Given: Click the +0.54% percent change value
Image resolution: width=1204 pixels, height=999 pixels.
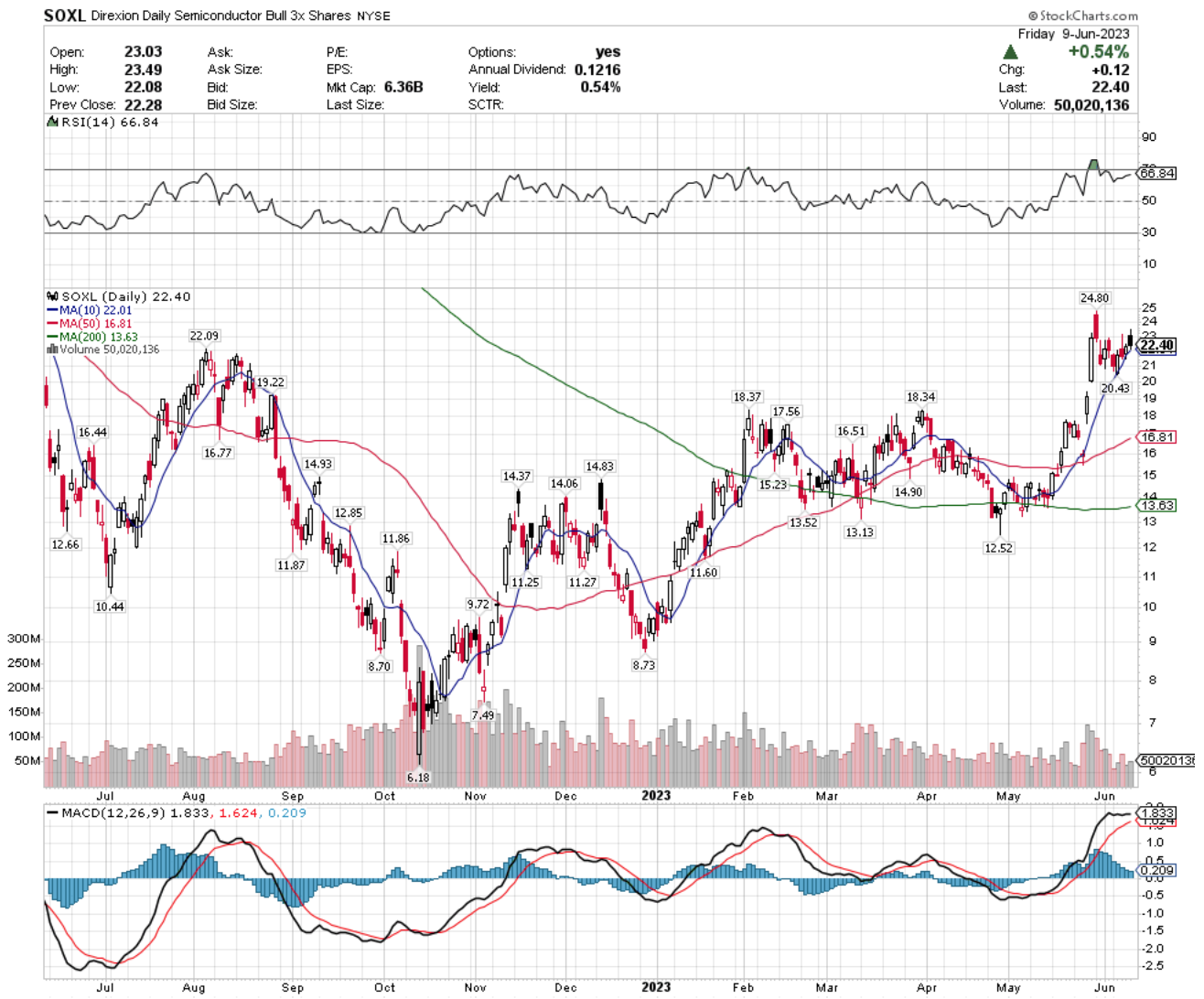Looking at the screenshot, I should point(1098,52).
